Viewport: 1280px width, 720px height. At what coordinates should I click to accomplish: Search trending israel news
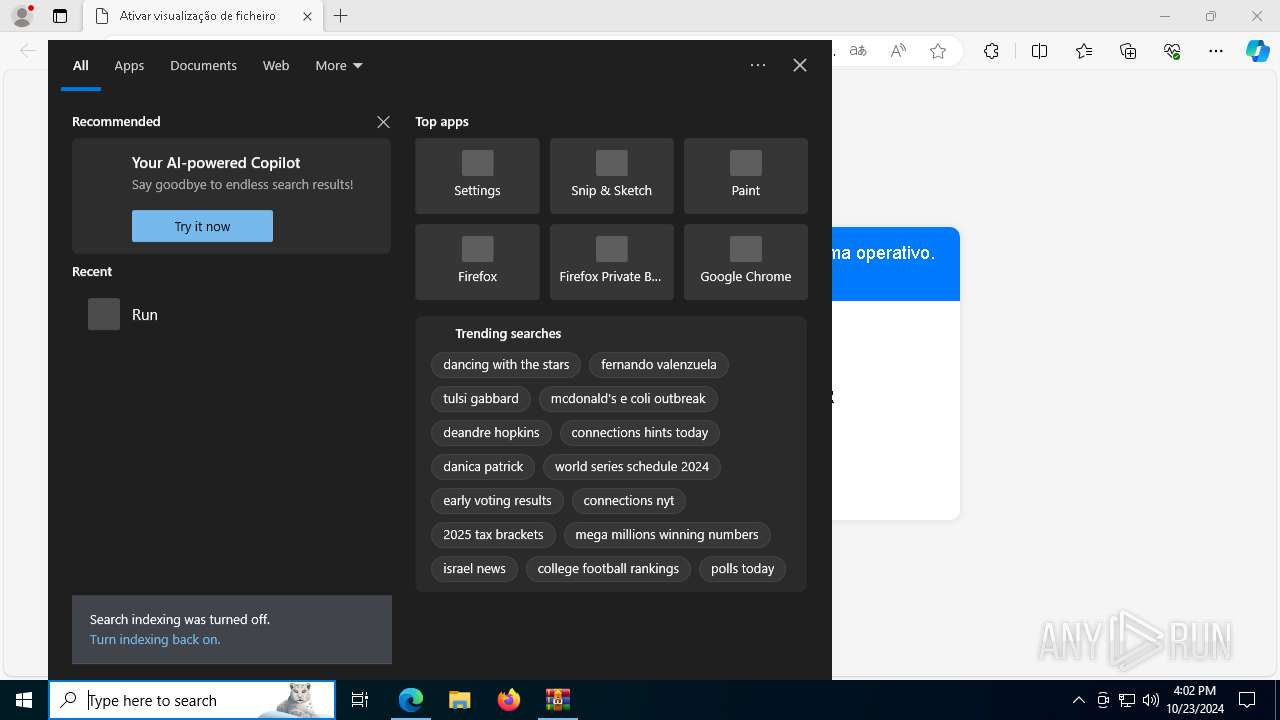coord(474,569)
